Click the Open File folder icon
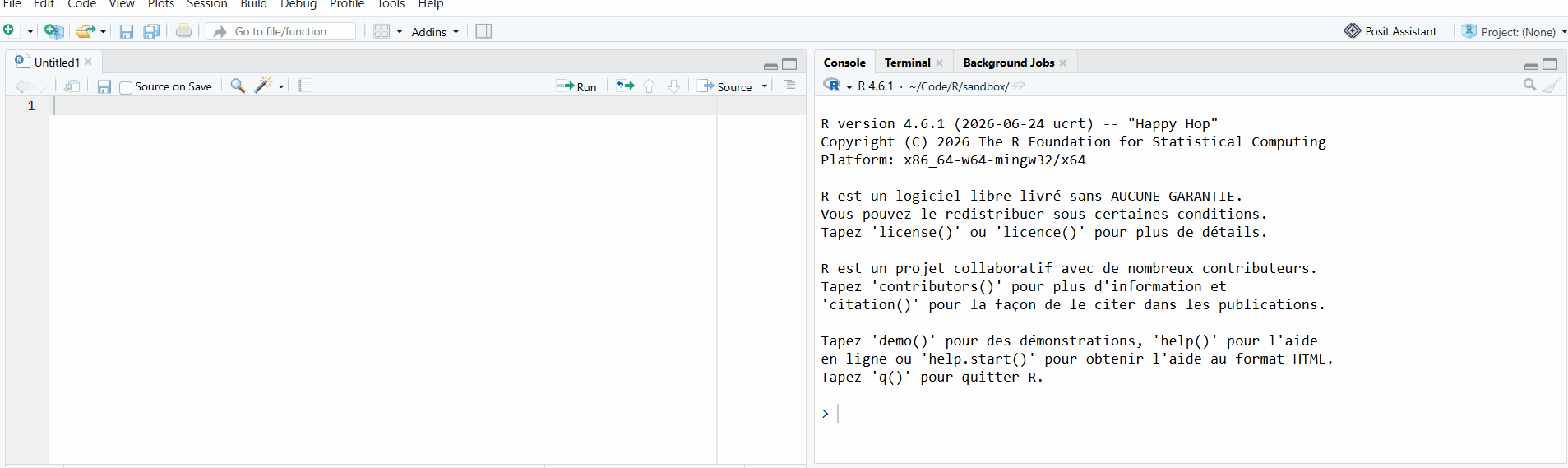Screen dimensions: 1568x468 (86, 31)
